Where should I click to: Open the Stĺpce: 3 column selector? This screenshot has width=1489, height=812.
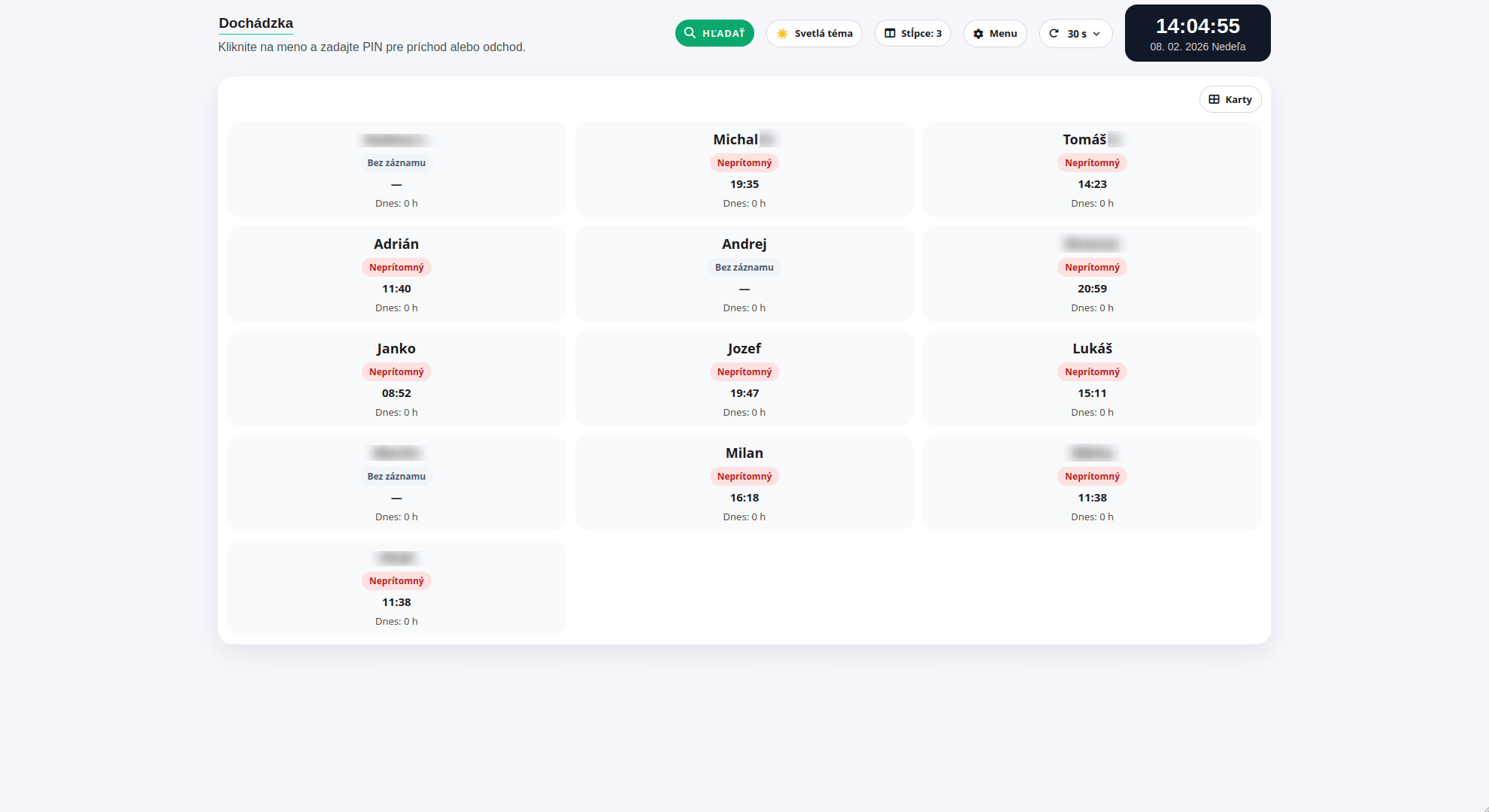[x=913, y=34]
